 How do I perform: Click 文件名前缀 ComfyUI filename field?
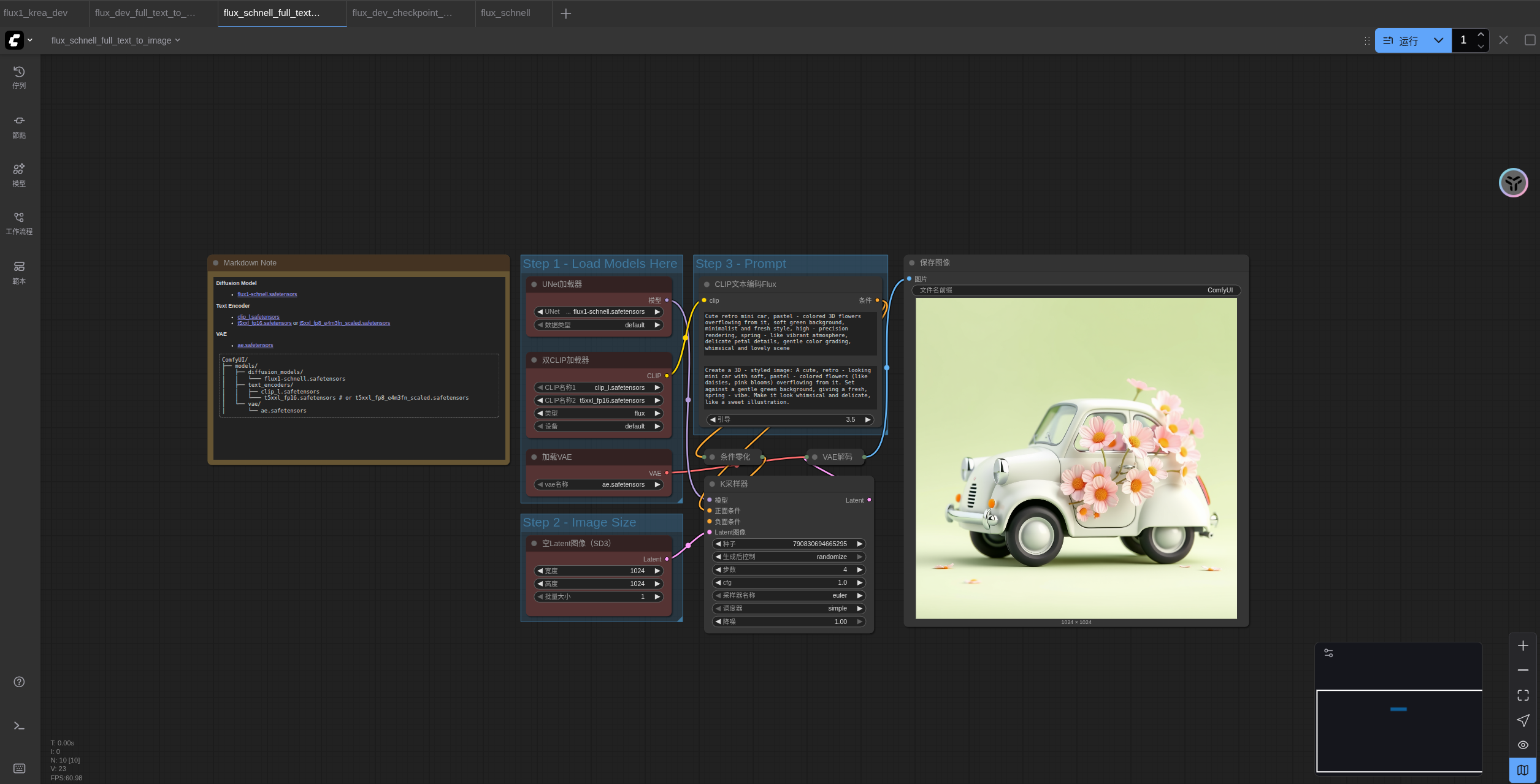point(1076,291)
